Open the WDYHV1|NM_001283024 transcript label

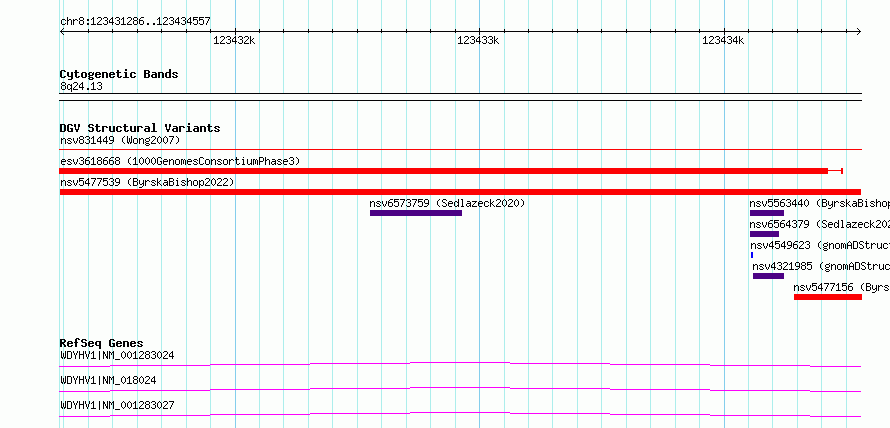point(117,355)
